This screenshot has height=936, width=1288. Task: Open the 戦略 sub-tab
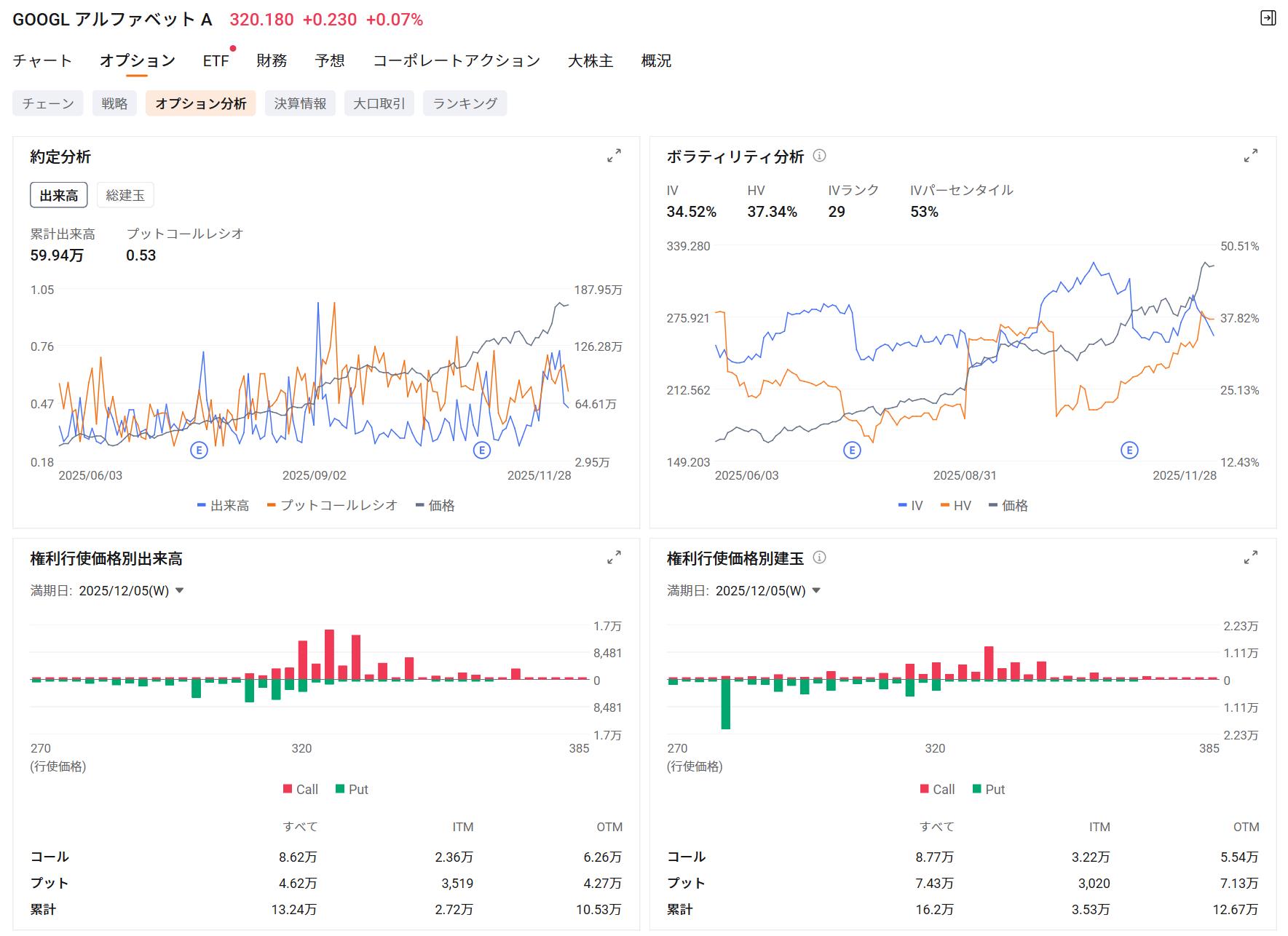[114, 103]
